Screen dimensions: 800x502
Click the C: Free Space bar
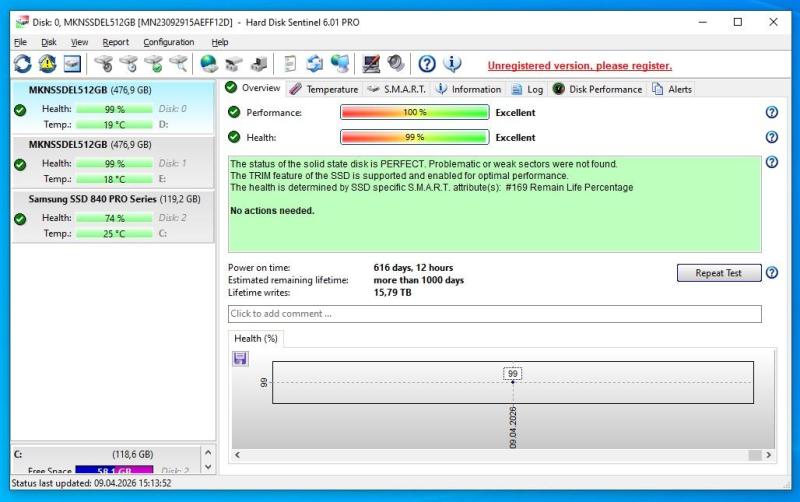[114, 470]
